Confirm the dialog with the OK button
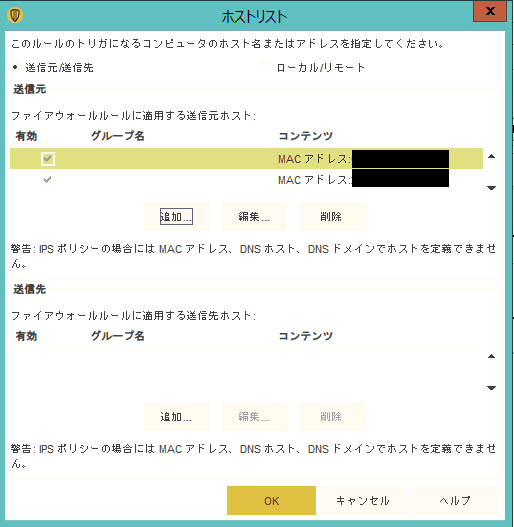Viewport: 514px width, 527px height. 271,500
